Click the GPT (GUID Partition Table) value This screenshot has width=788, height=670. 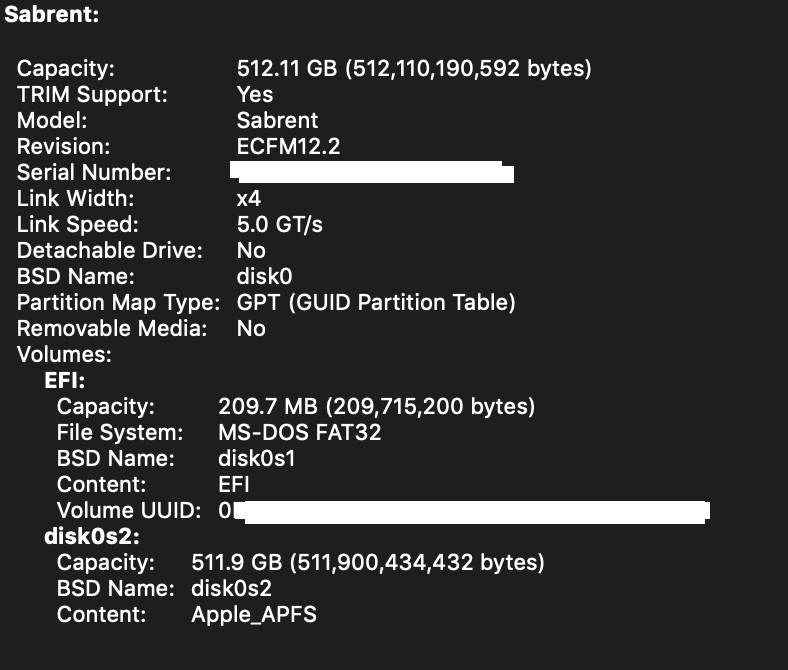[376, 303]
